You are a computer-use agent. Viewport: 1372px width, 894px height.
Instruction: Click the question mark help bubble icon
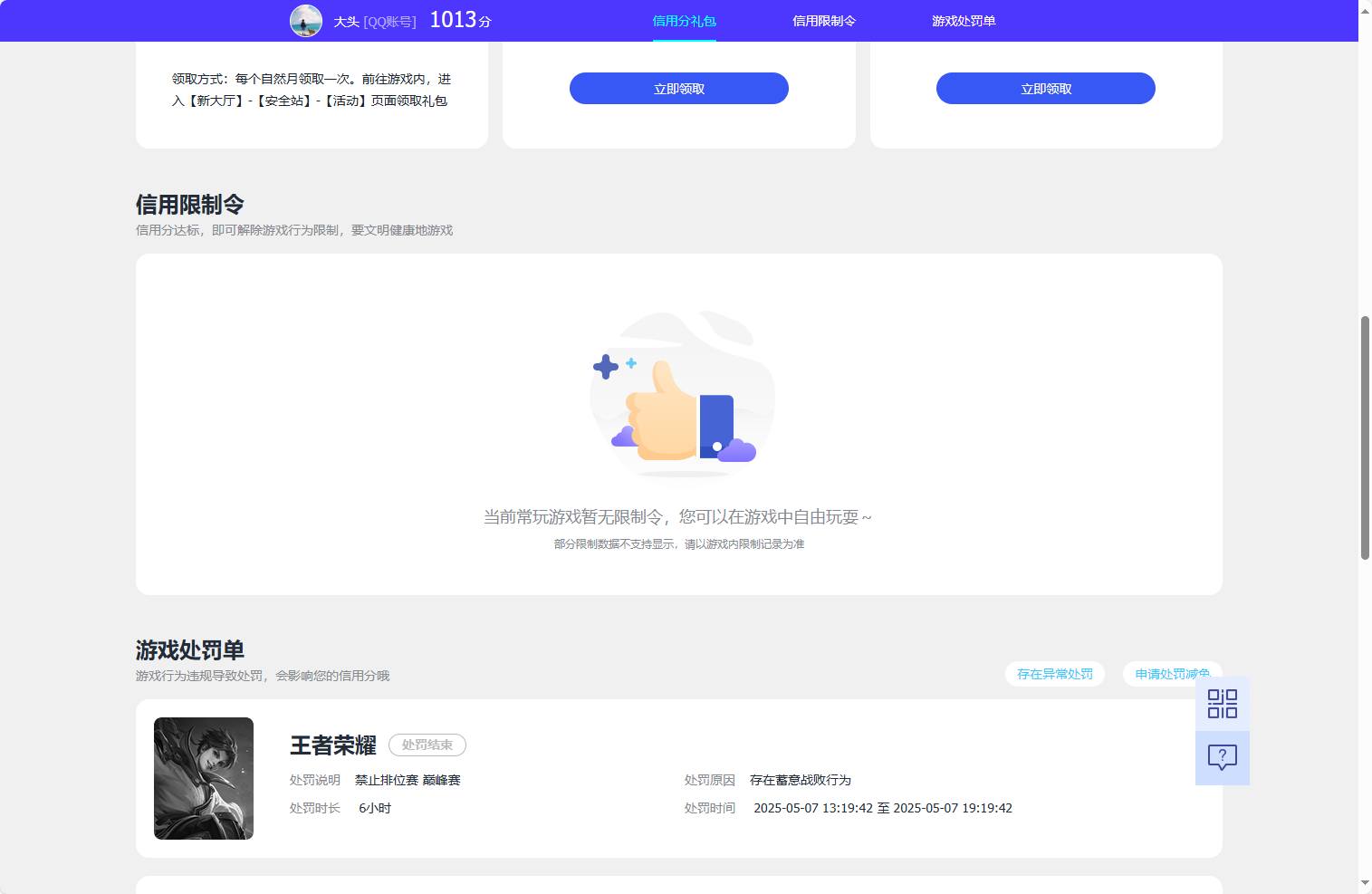[x=1222, y=757]
